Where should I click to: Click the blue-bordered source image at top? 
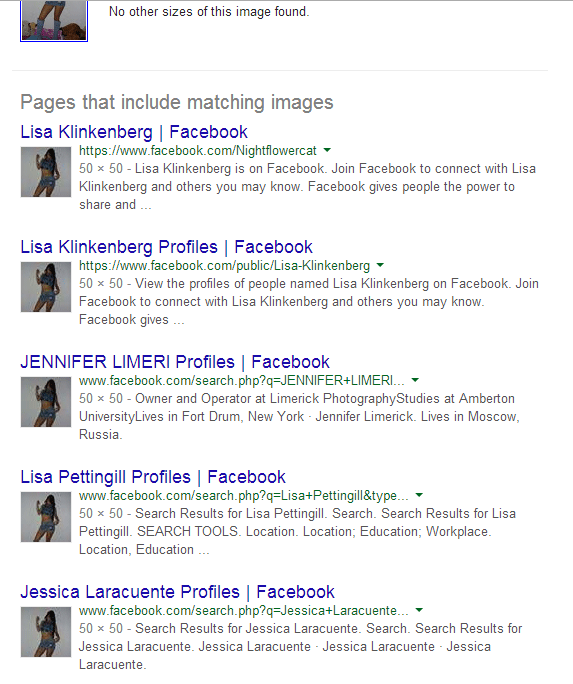point(54,21)
